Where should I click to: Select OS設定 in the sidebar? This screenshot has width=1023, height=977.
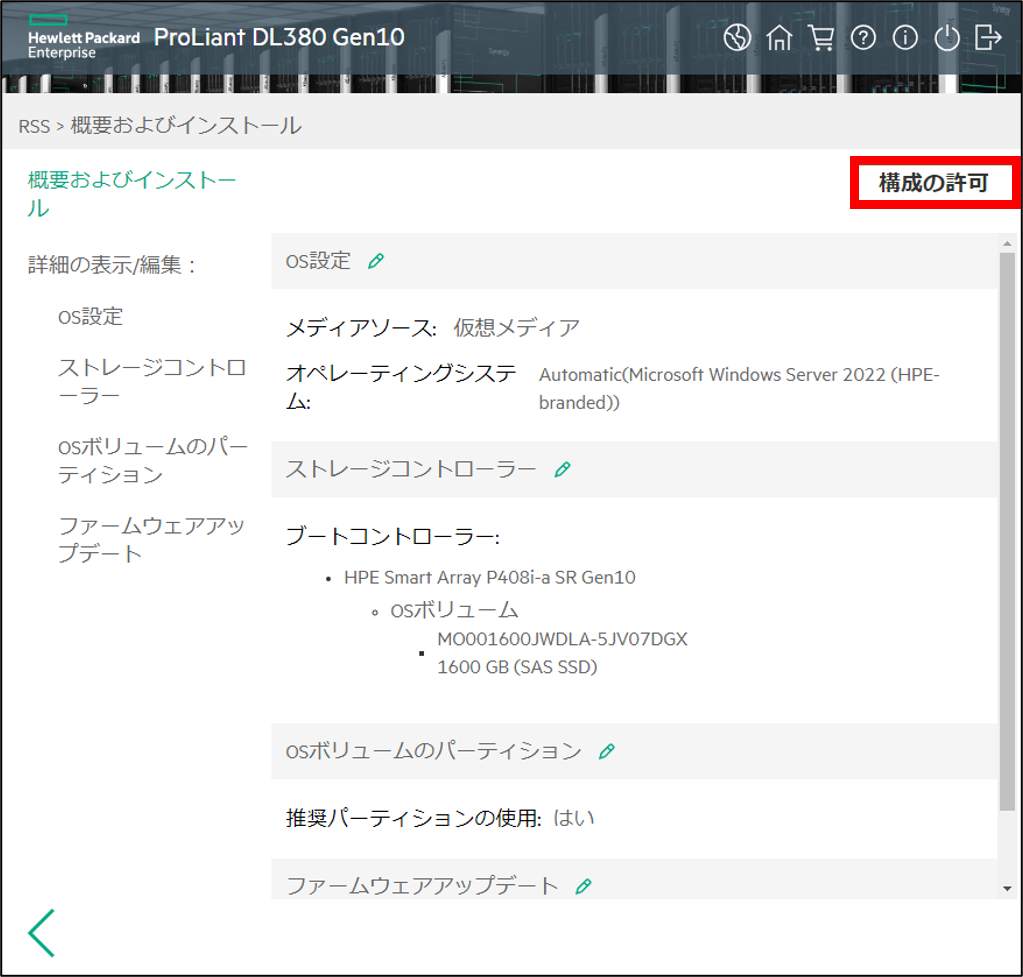(x=91, y=317)
